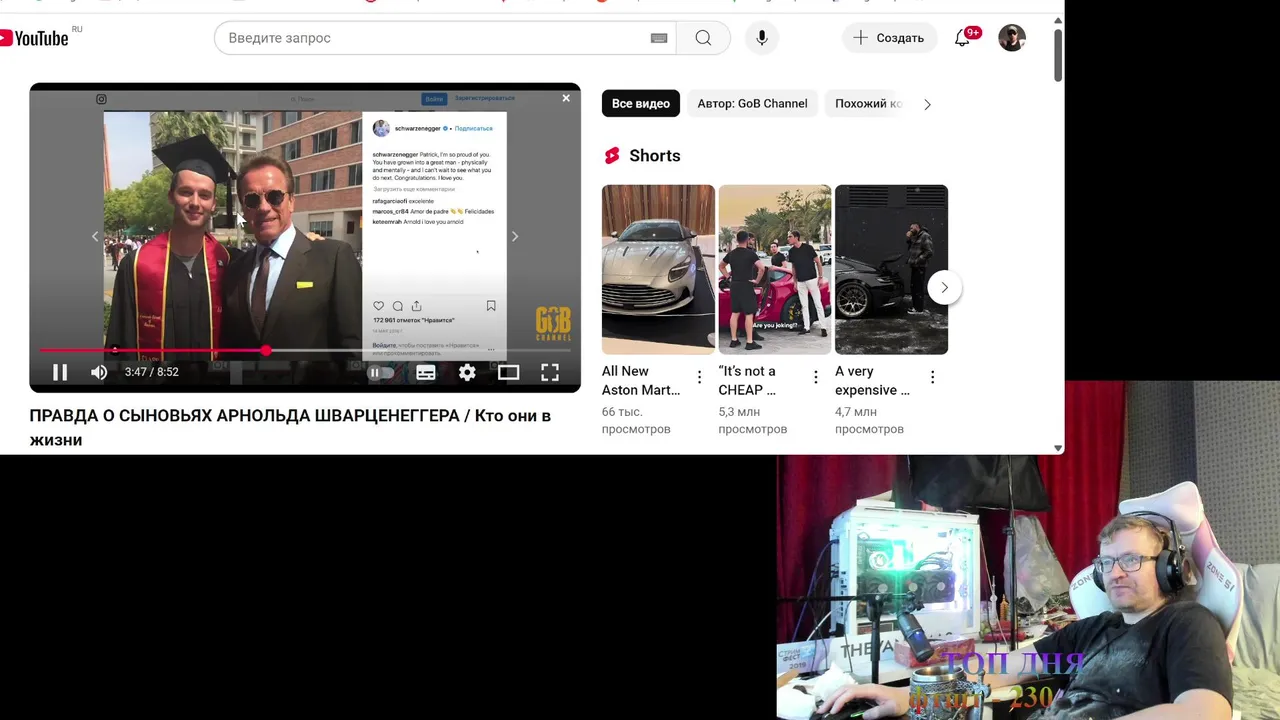This screenshot has width=1280, height=720.
Task: Click the magnifier search button
Action: click(x=703, y=38)
